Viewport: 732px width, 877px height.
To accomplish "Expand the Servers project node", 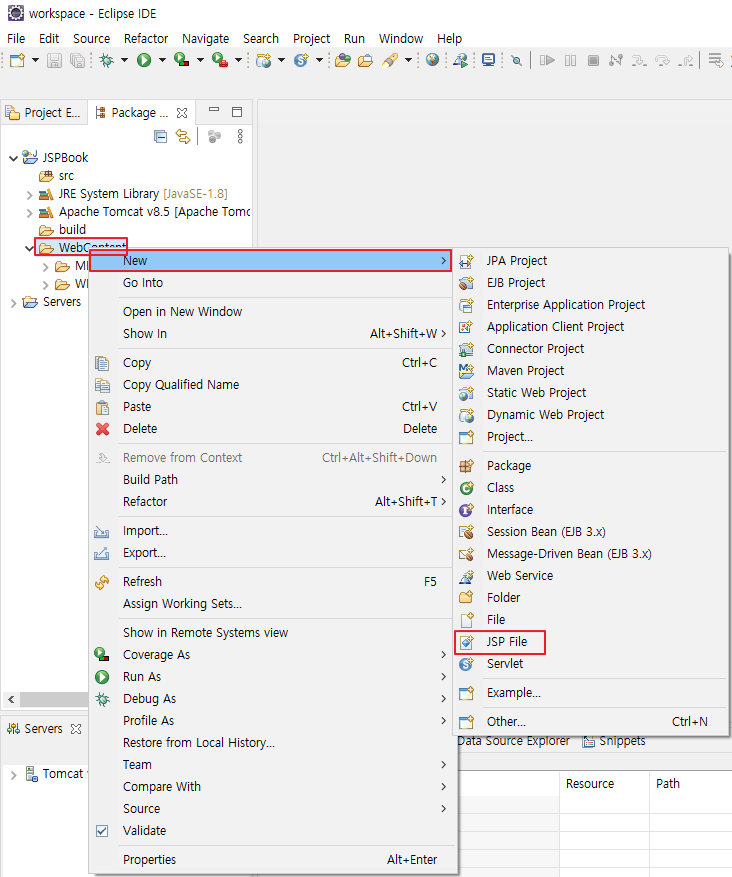I will (x=13, y=303).
